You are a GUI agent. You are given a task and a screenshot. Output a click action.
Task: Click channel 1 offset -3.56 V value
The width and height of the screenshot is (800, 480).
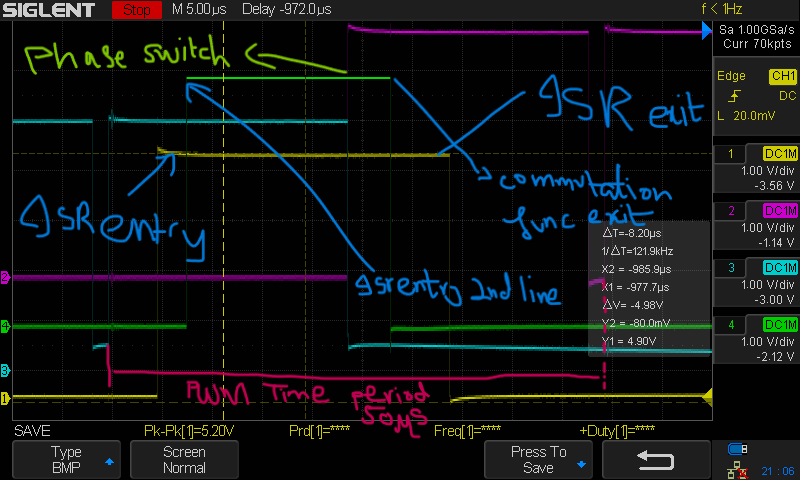point(774,186)
